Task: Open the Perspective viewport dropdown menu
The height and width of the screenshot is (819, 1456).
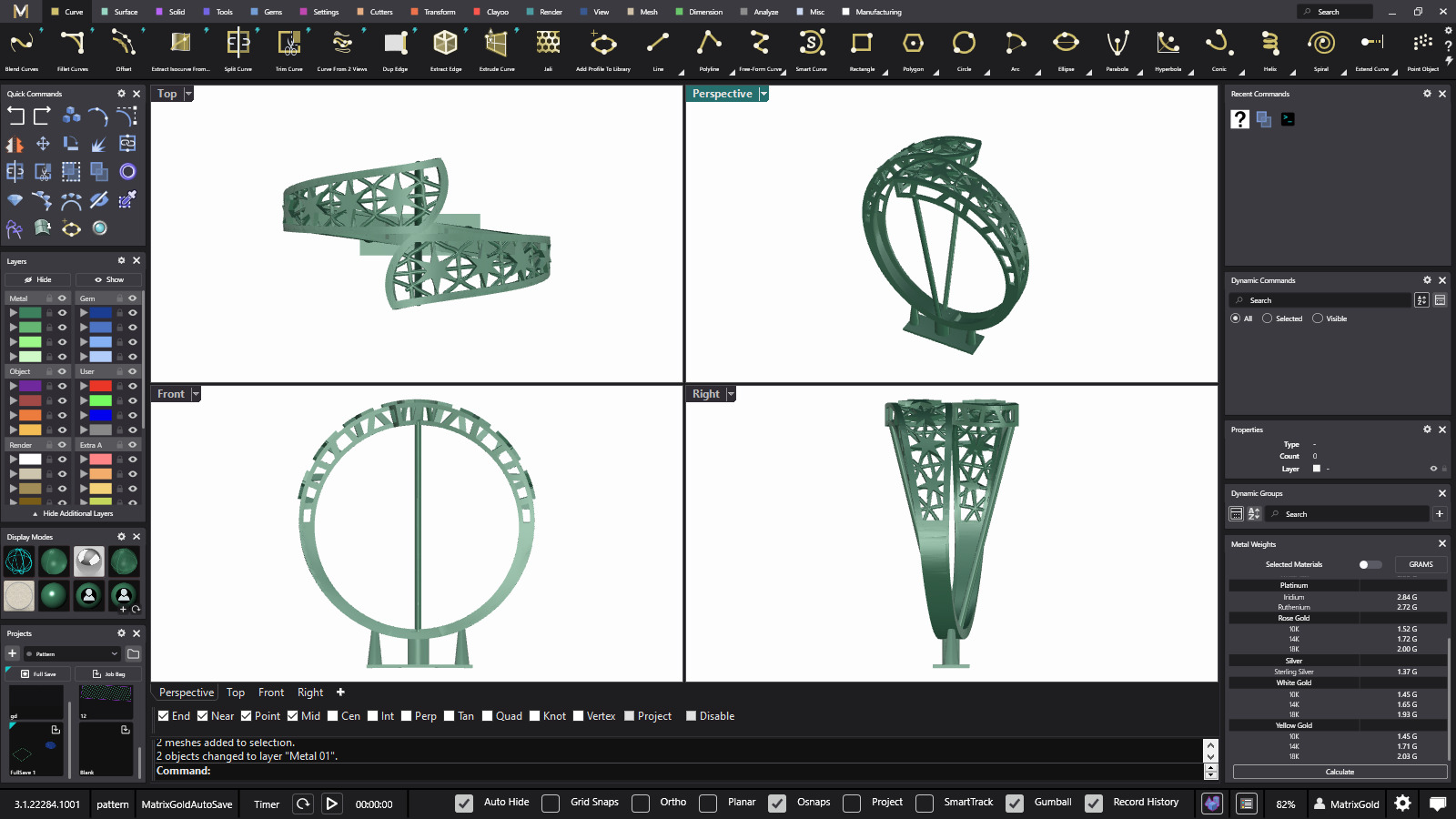Action: tap(763, 94)
